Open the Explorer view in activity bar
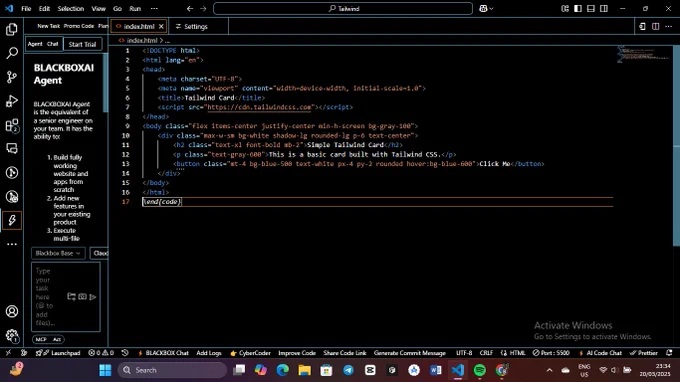 click(x=12, y=29)
